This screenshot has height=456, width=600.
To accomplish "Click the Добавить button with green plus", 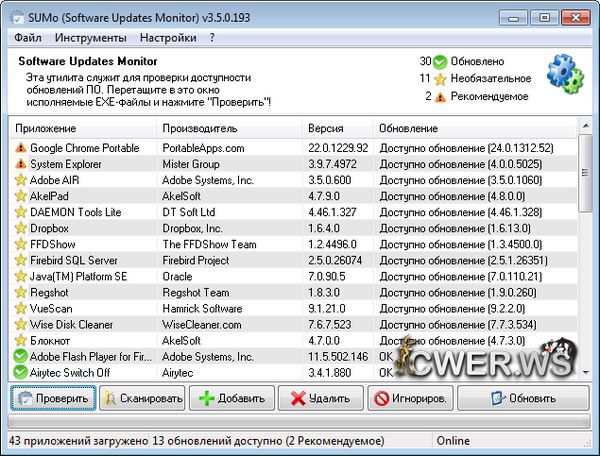I will 231,398.
